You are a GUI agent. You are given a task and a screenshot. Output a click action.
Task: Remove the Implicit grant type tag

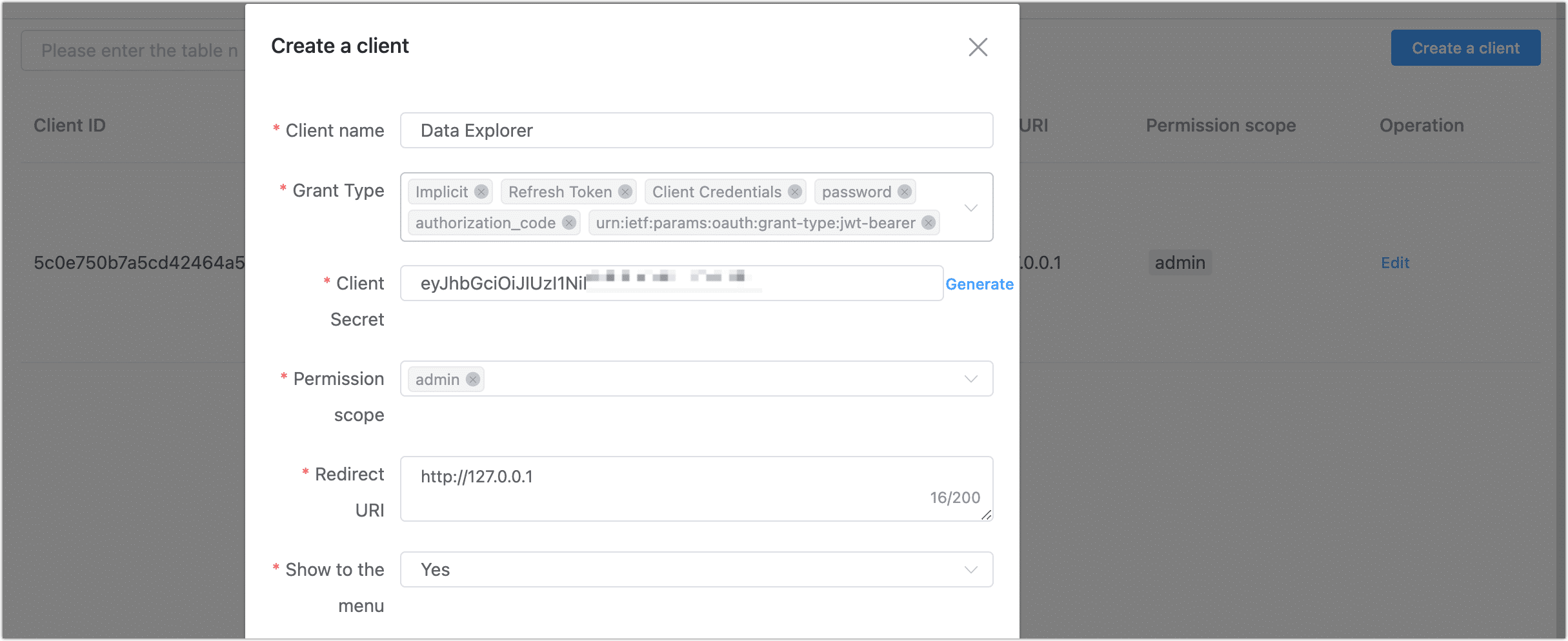(481, 192)
